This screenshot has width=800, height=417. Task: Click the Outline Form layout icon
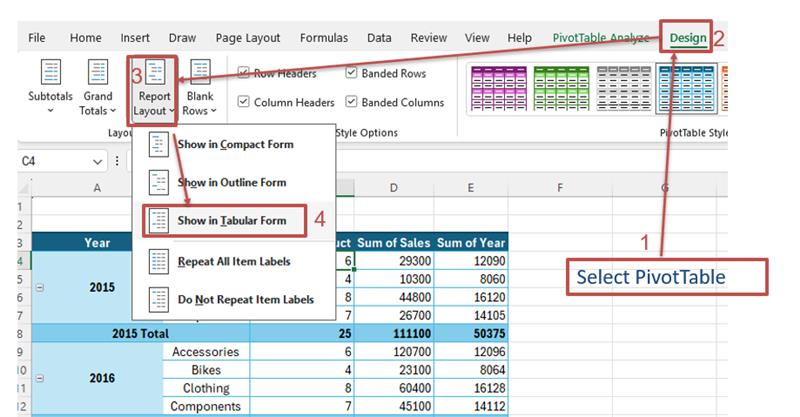(x=159, y=182)
